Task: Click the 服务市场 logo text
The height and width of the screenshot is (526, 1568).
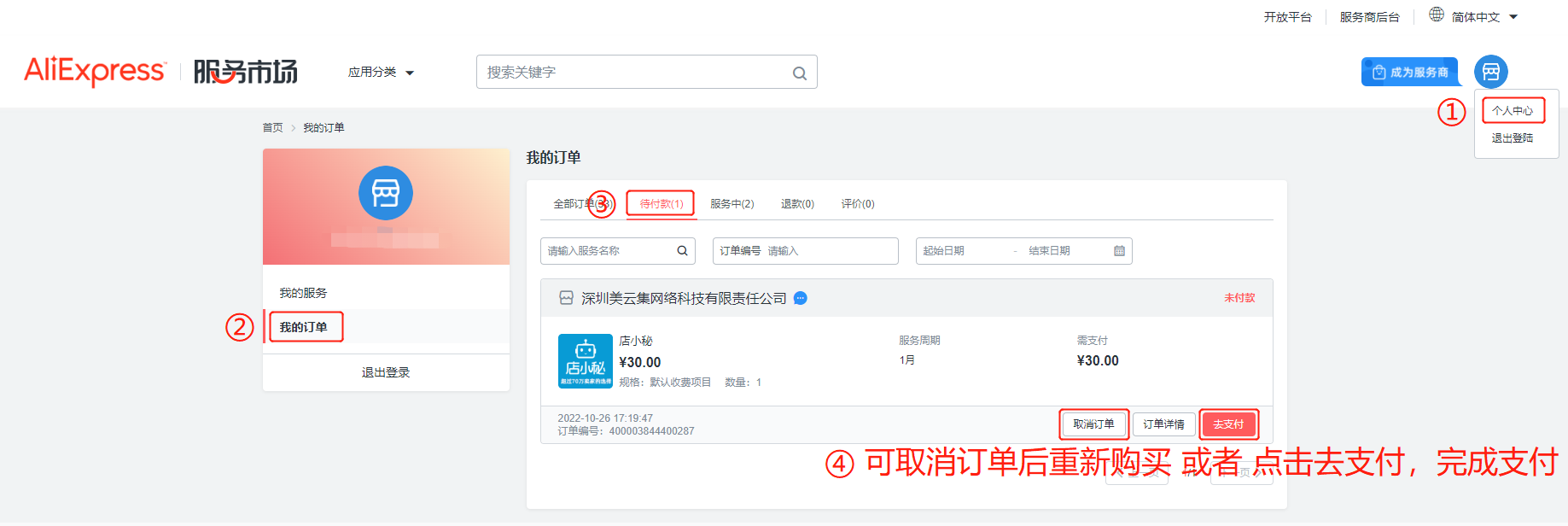Action: (x=246, y=72)
